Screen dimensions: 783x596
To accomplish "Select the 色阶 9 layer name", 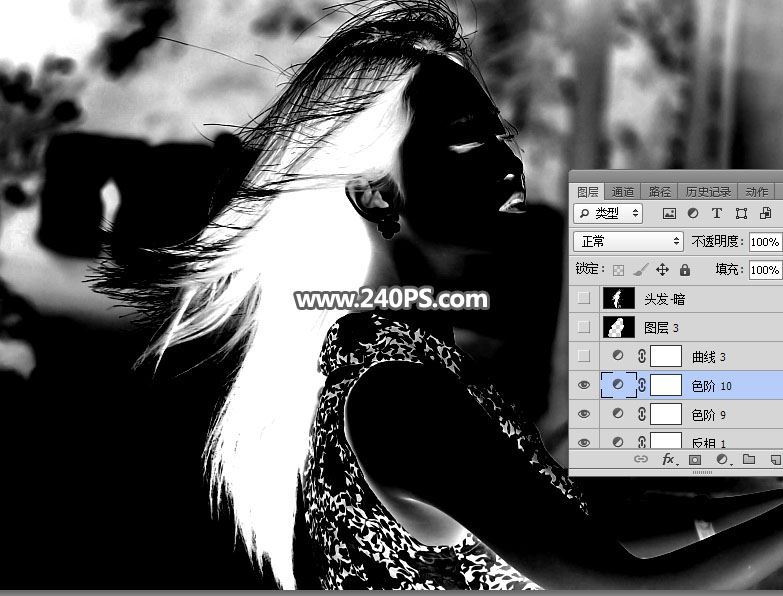I will [x=708, y=415].
